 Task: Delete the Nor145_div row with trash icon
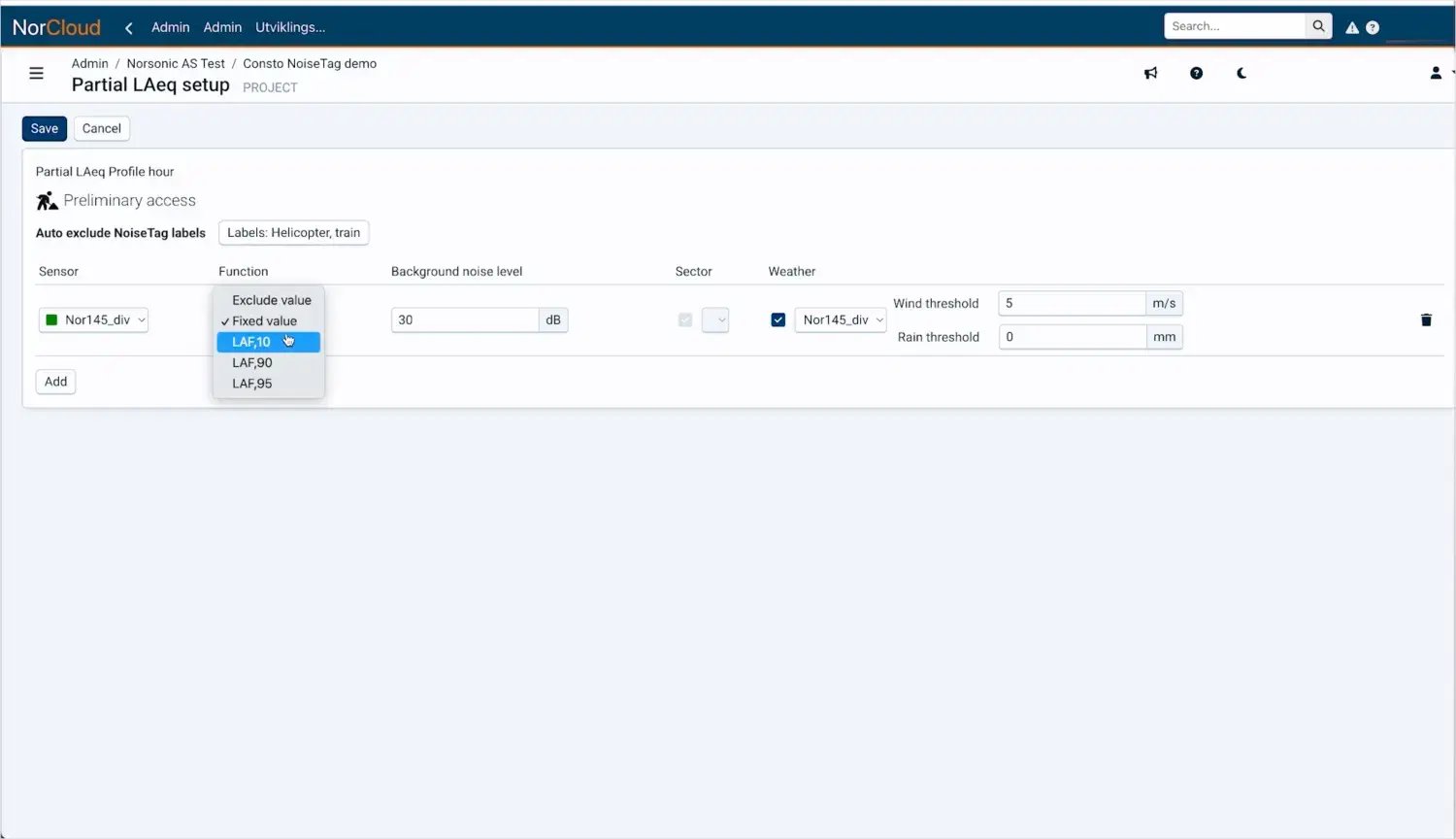[1426, 319]
